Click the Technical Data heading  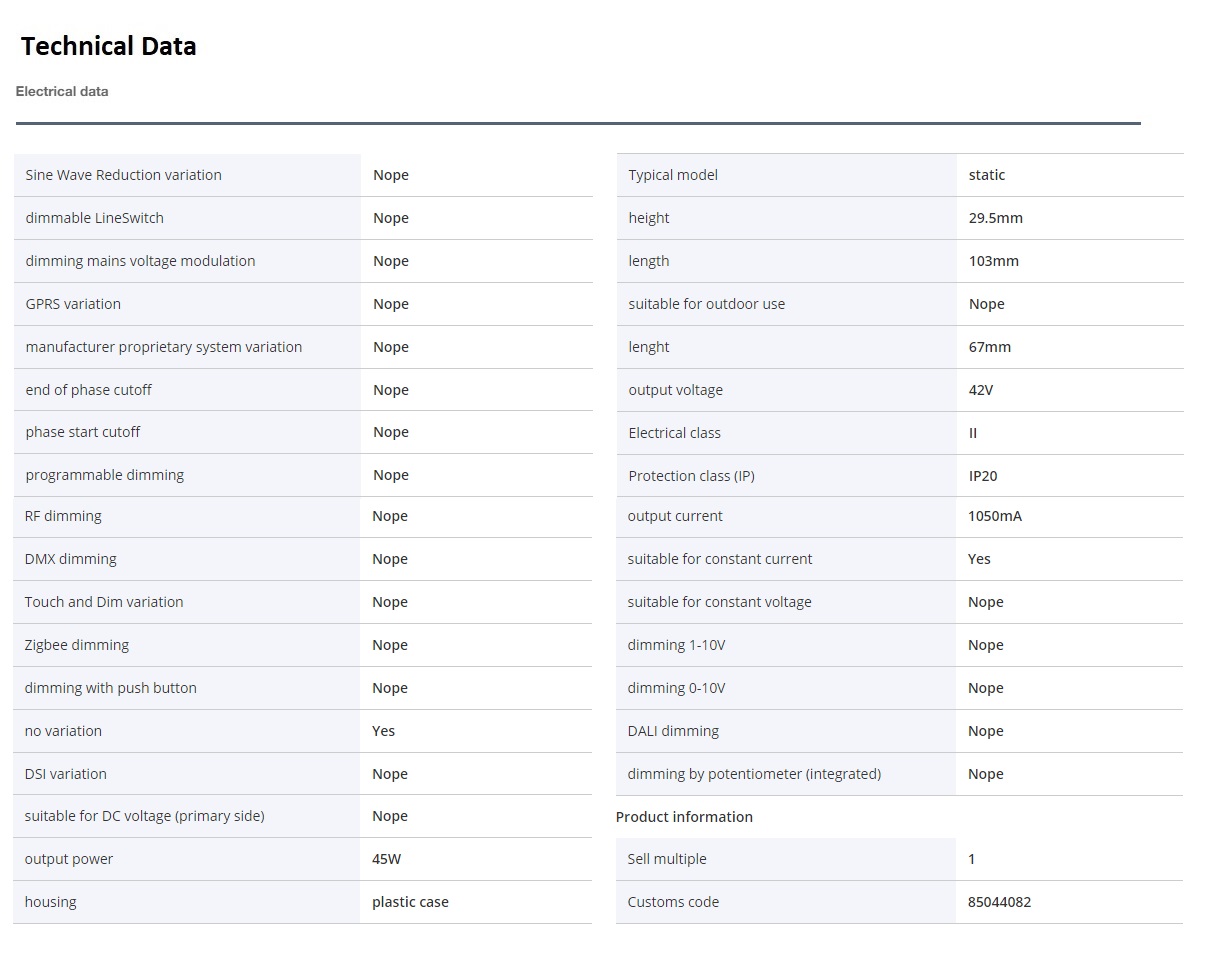tap(108, 46)
